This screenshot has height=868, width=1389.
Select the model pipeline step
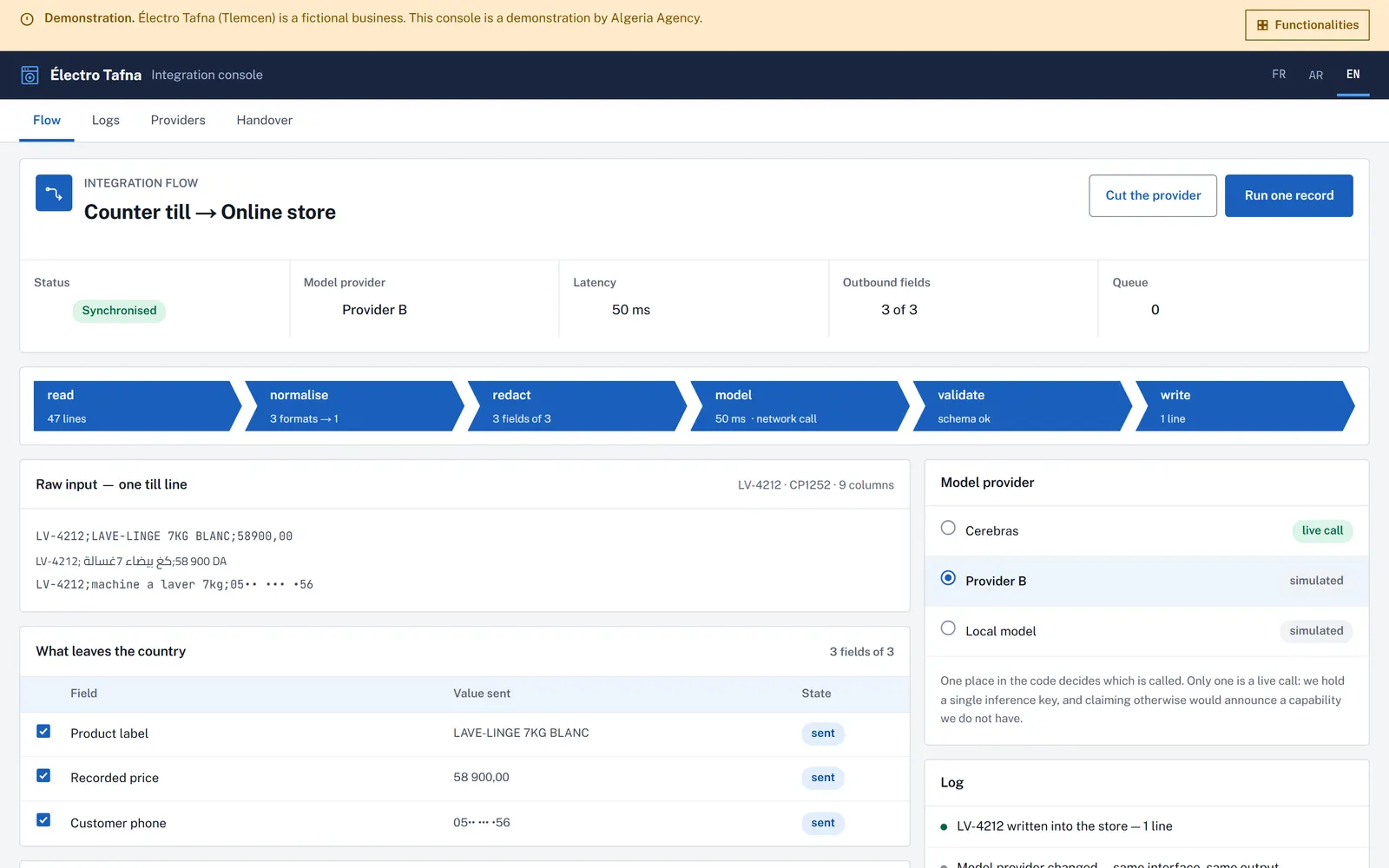point(800,406)
